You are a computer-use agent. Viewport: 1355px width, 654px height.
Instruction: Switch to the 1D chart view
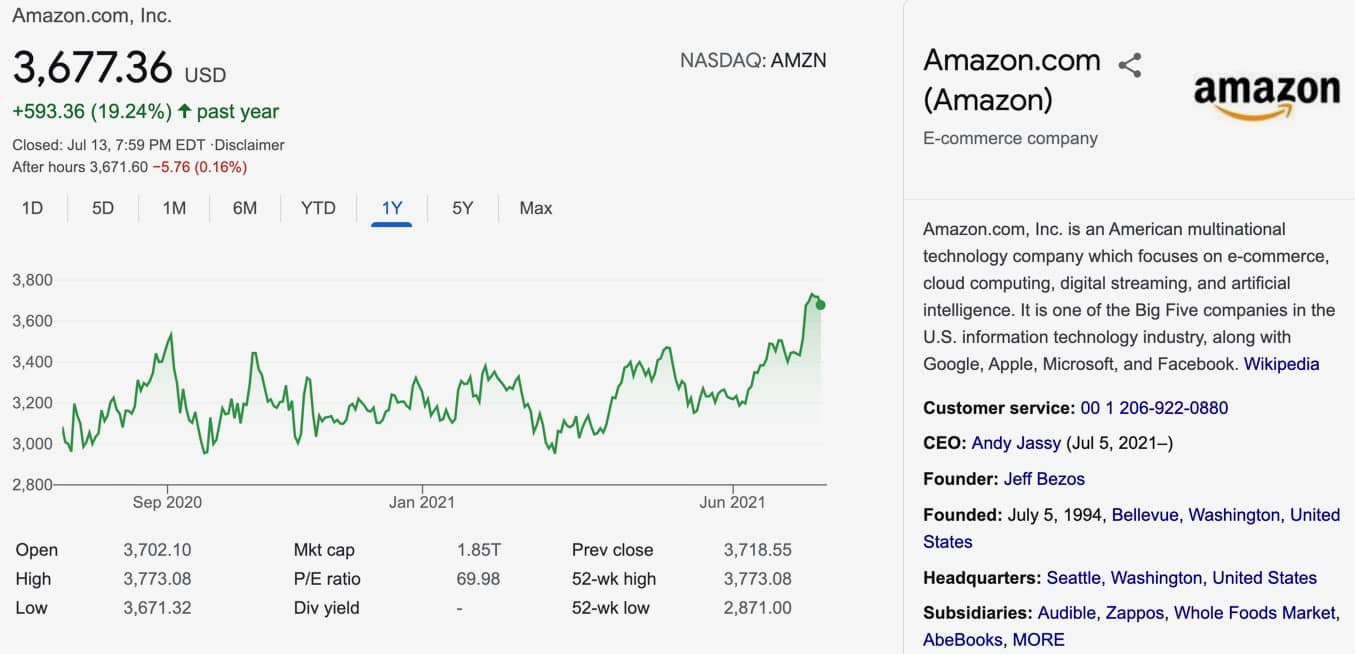(x=32, y=208)
